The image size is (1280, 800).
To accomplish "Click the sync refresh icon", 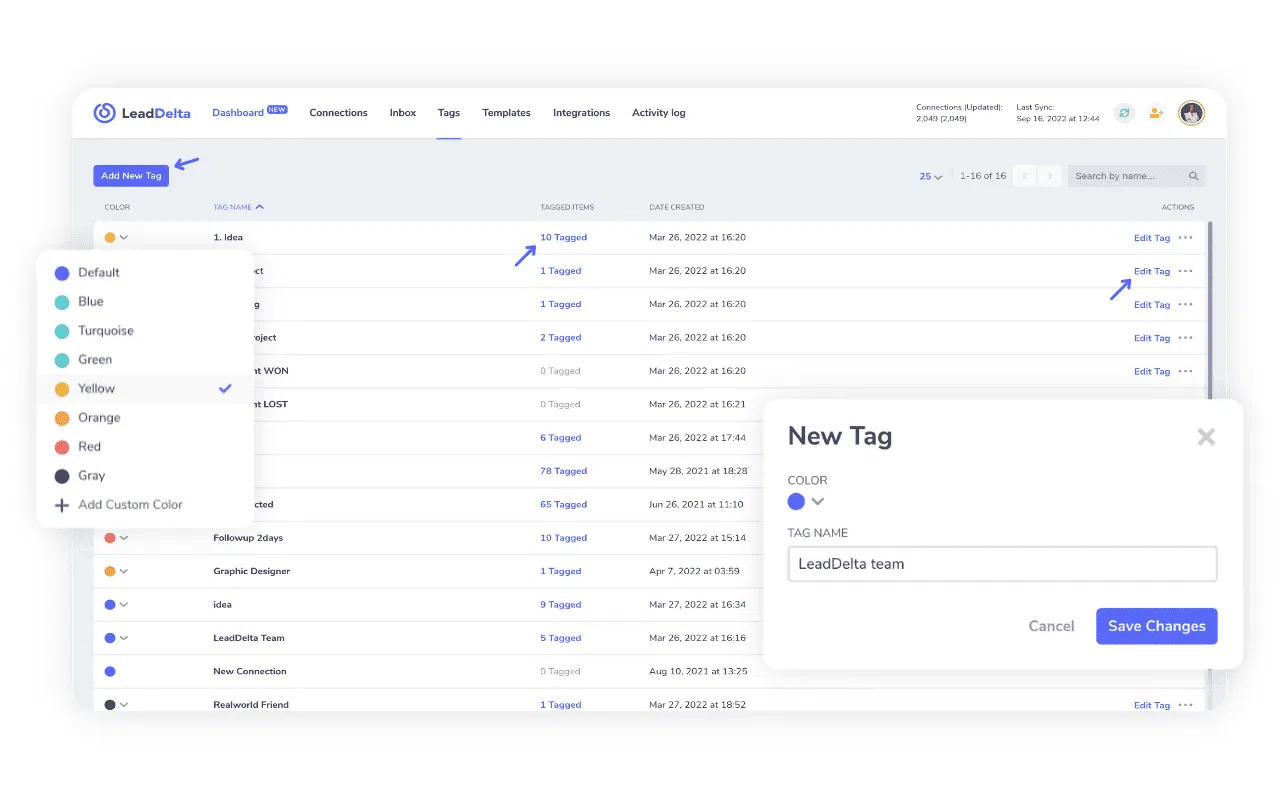I will click(1124, 113).
